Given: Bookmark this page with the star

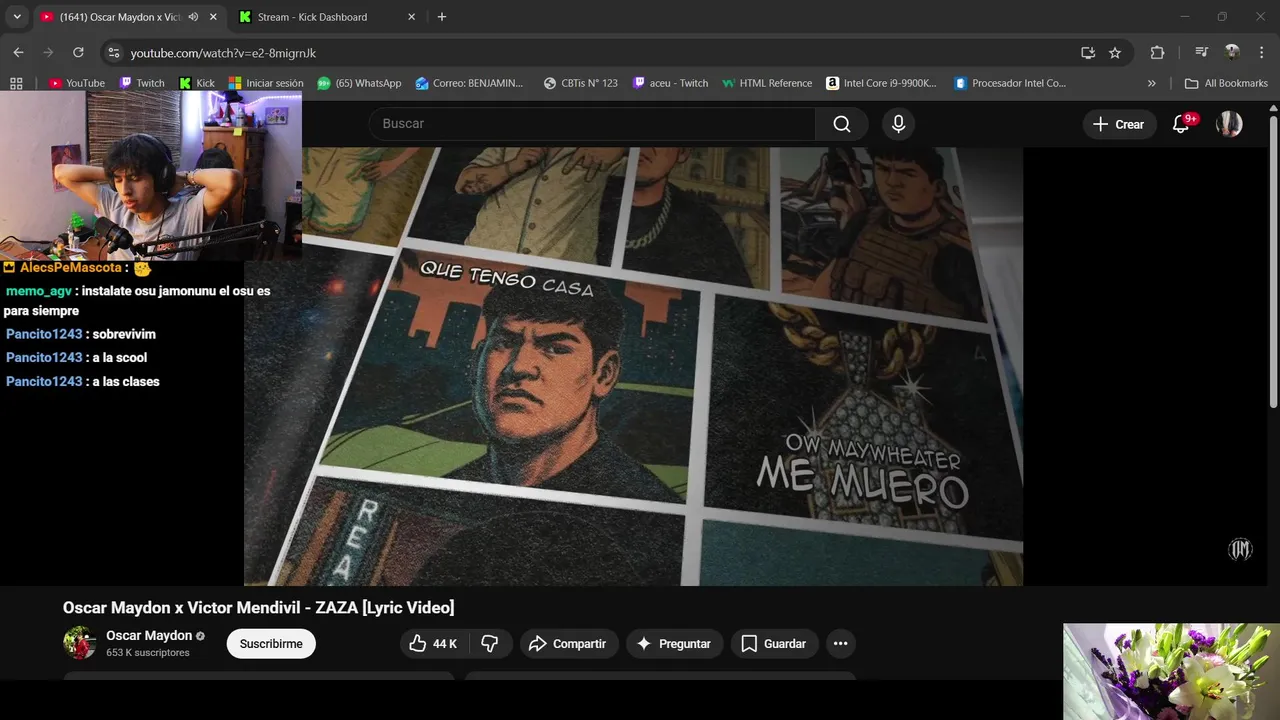Looking at the screenshot, I should [x=1115, y=53].
